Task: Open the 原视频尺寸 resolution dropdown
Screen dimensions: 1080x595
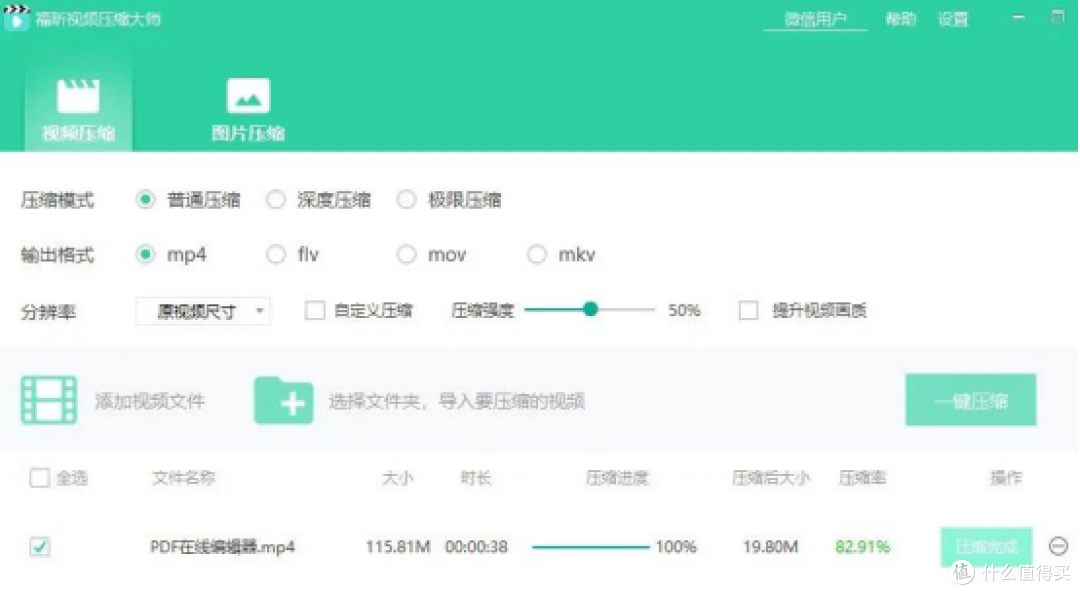Action: 203,311
